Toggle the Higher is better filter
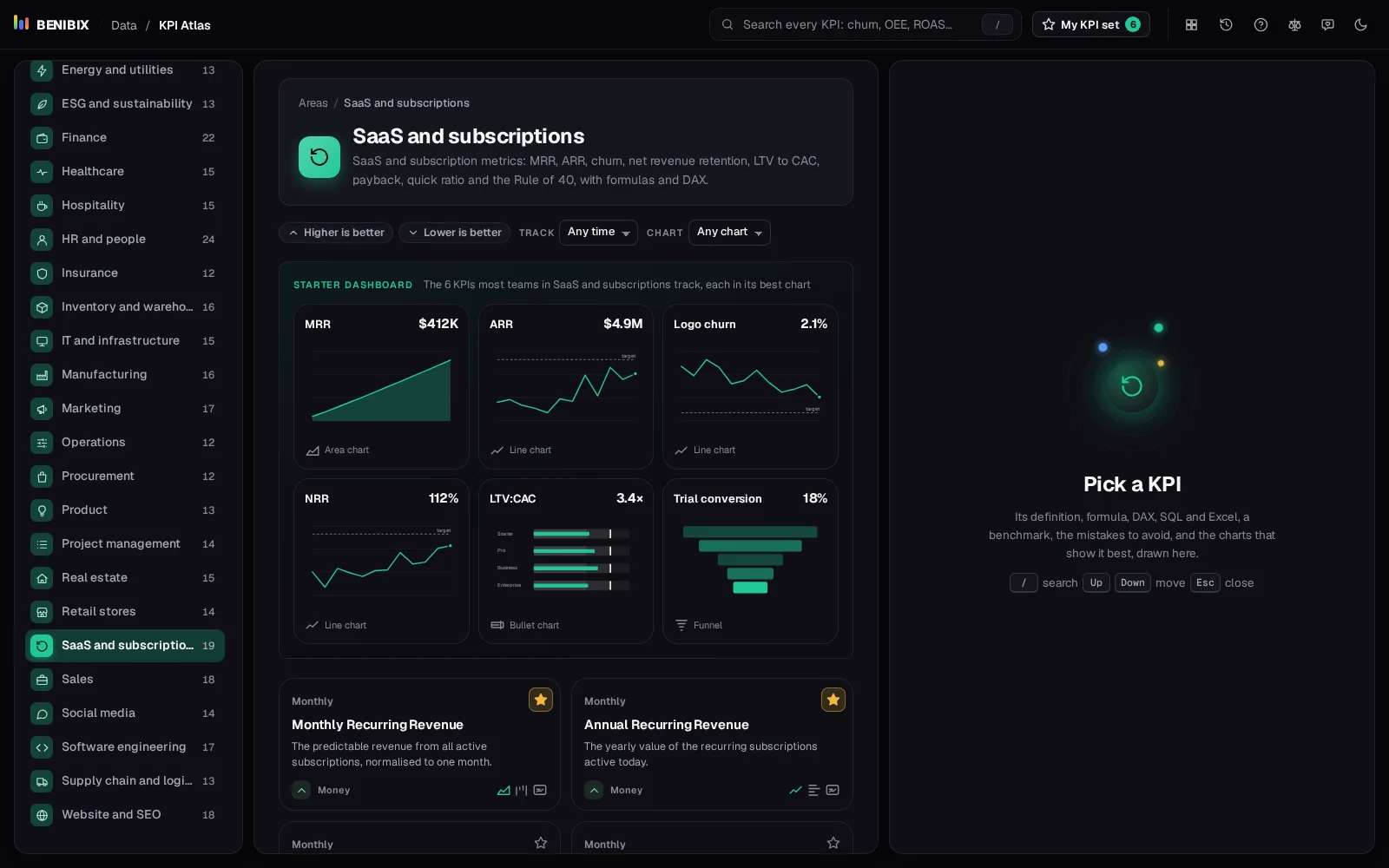This screenshot has height=868, width=1389. click(336, 233)
